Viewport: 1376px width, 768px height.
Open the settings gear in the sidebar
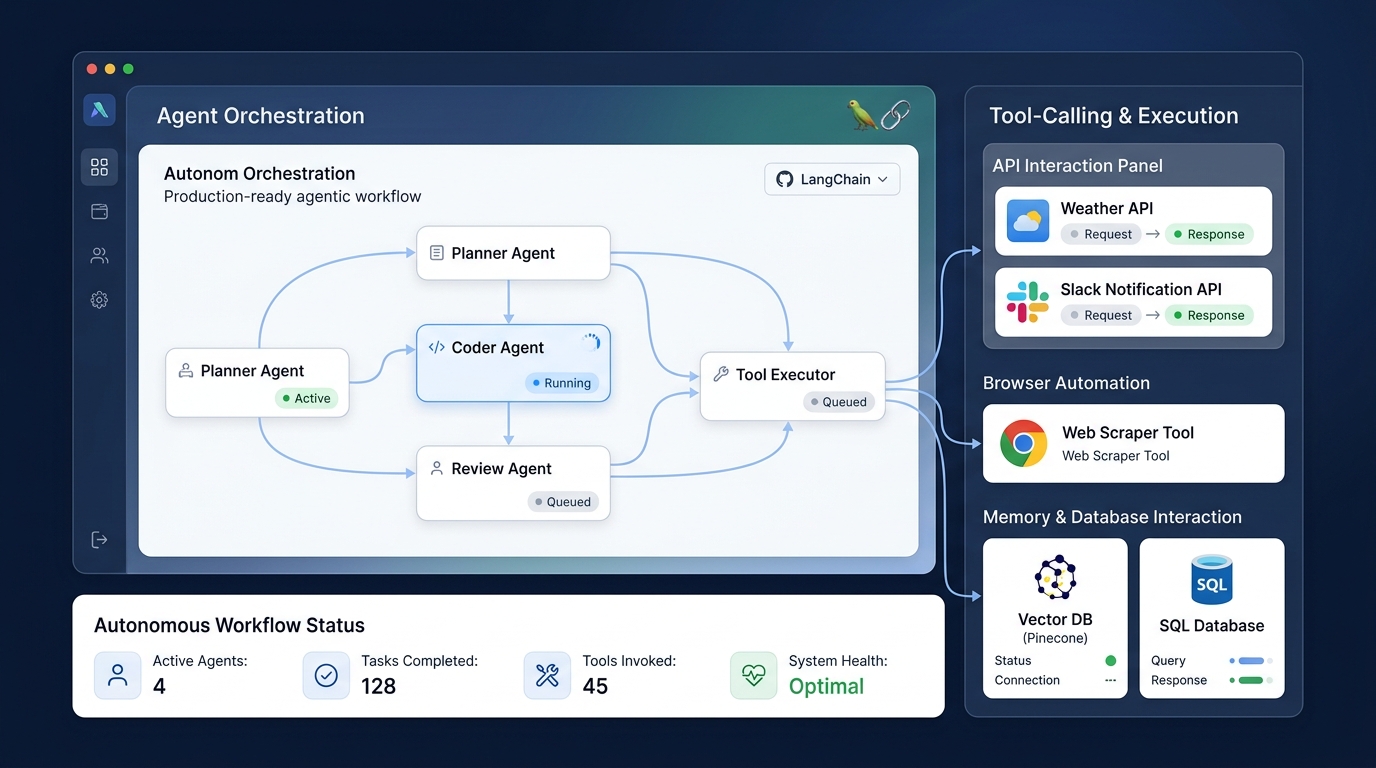pos(99,300)
